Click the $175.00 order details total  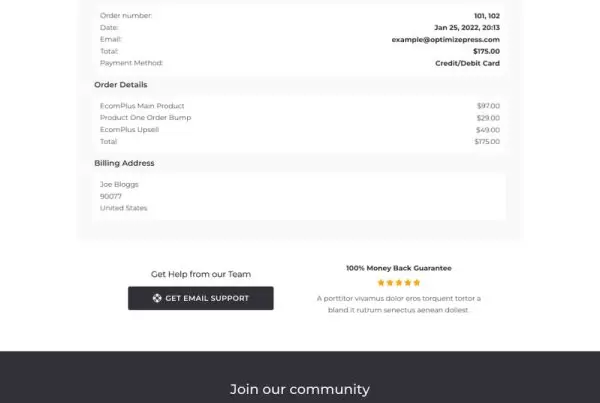click(487, 141)
